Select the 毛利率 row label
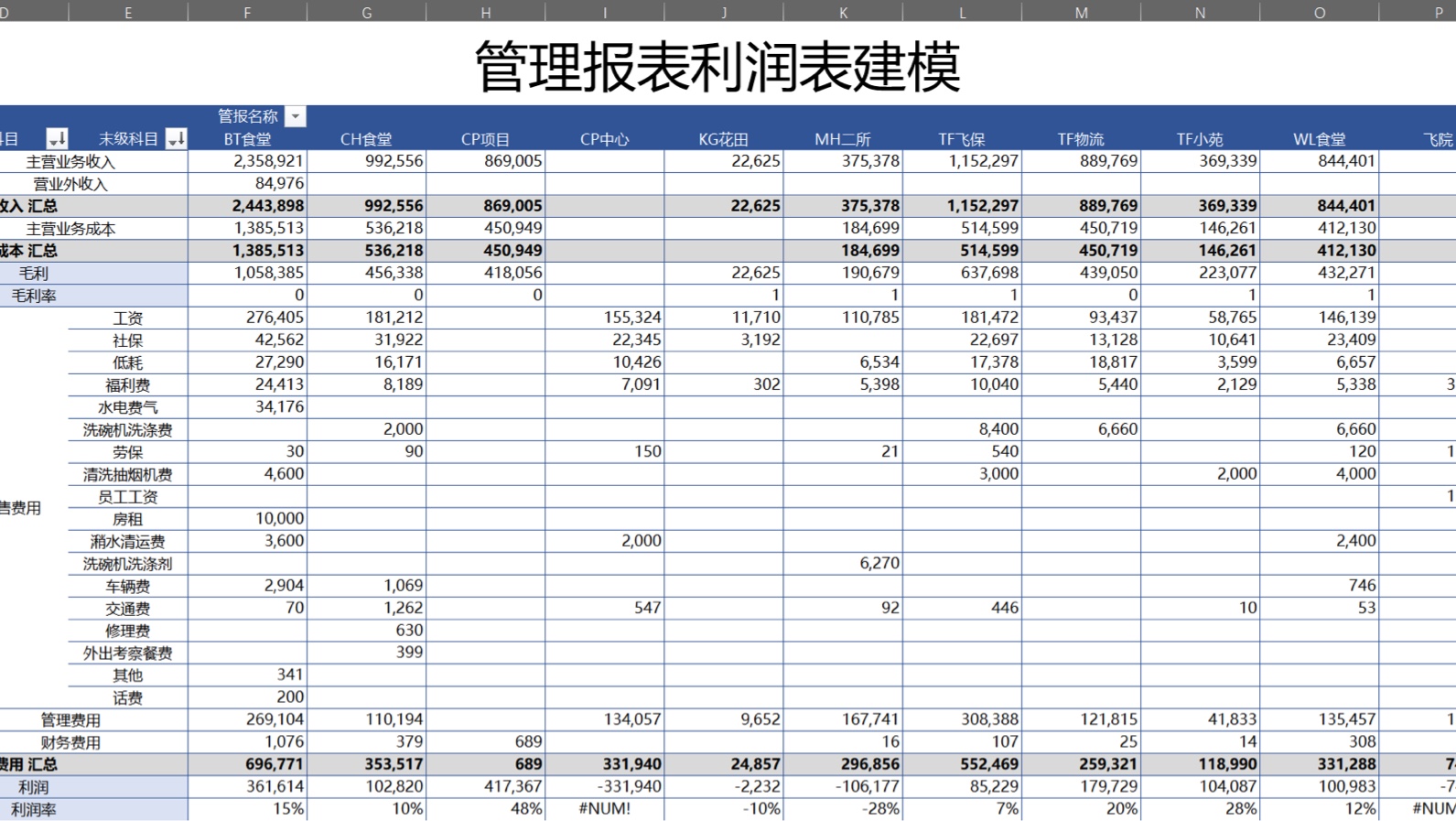This screenshot has width=1456, height=821. pyautogui.click(x=34, y=296)
